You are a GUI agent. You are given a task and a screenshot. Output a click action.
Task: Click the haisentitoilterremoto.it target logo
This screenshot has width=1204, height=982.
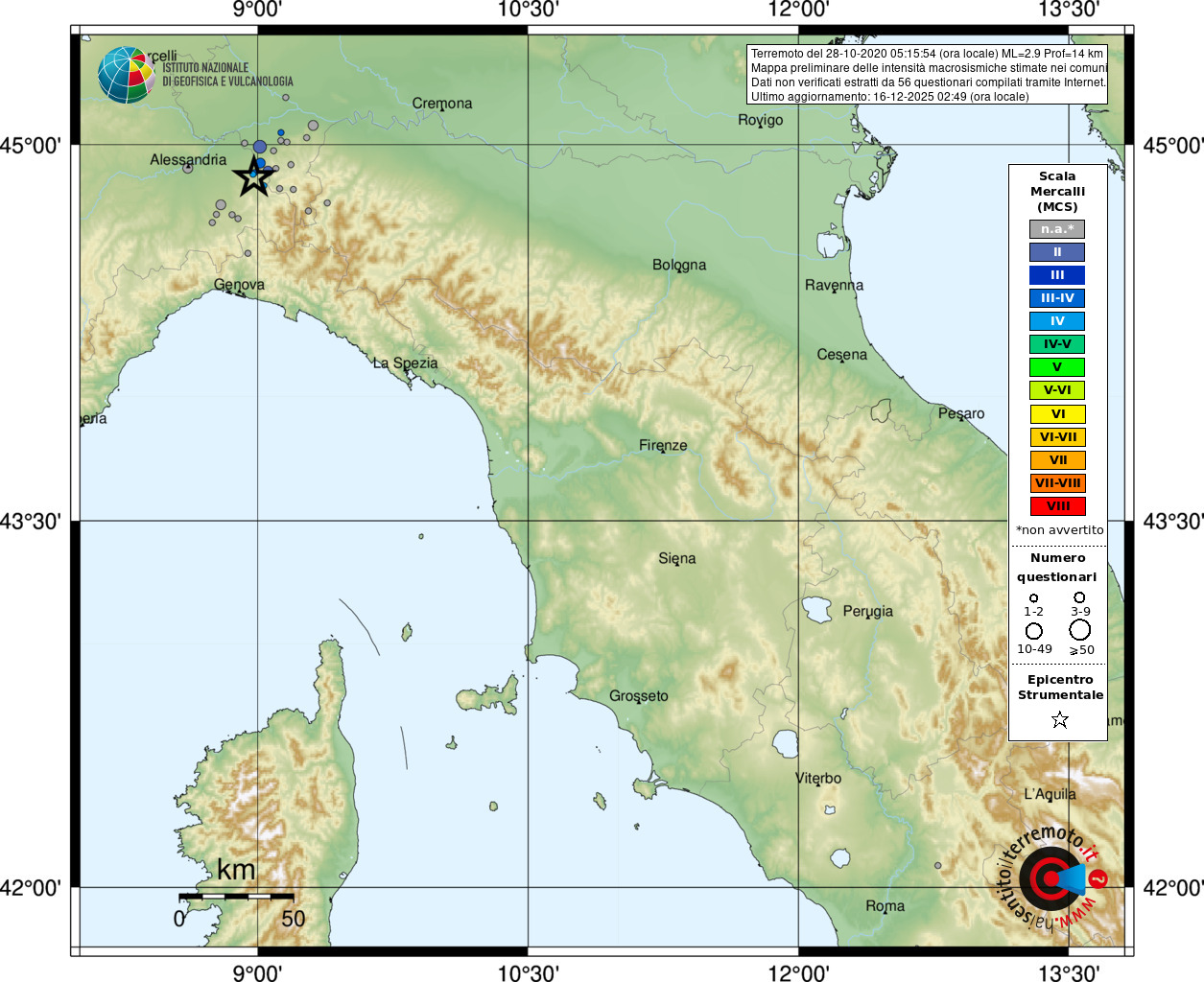pos(1050,877)
